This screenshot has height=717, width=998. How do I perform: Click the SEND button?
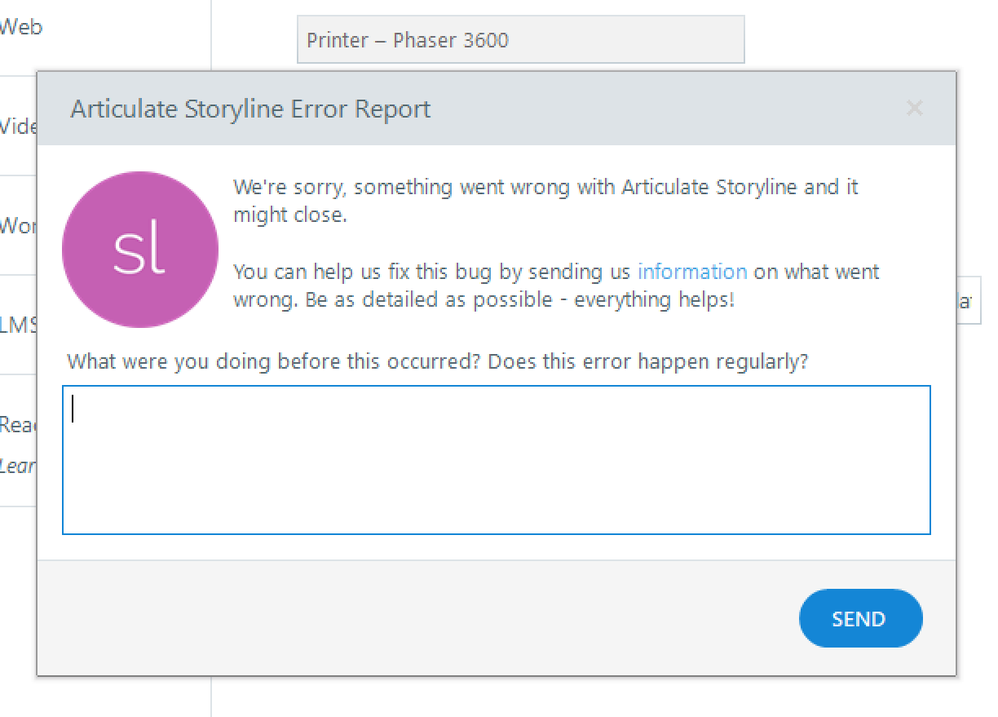tap(860, 618)
